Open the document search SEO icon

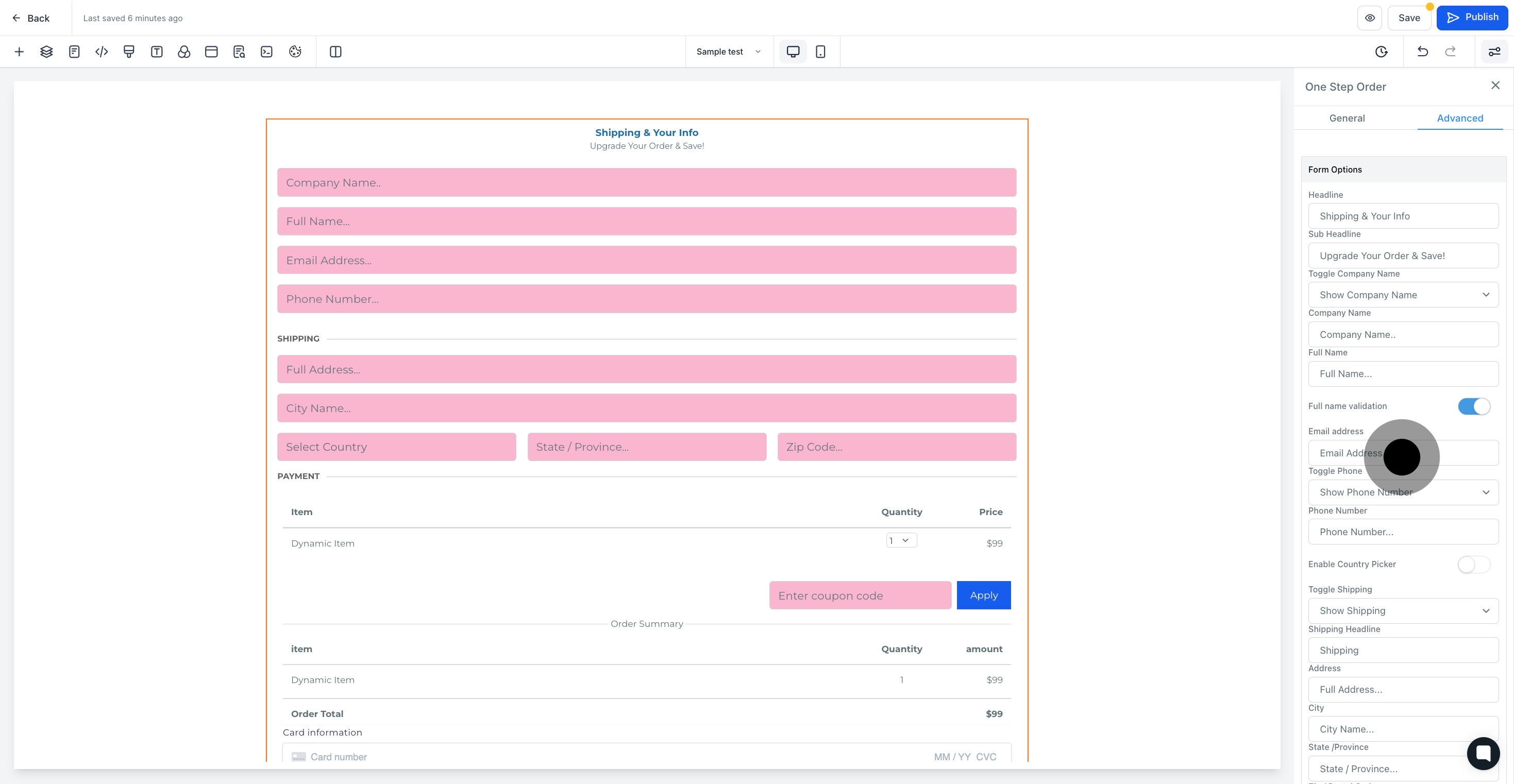[x=239, y=52]
